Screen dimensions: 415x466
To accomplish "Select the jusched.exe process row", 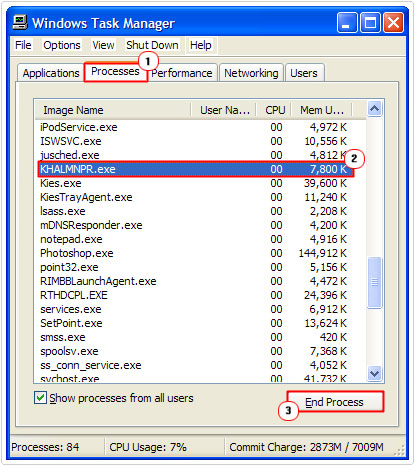I will click(x=193, y=155).
